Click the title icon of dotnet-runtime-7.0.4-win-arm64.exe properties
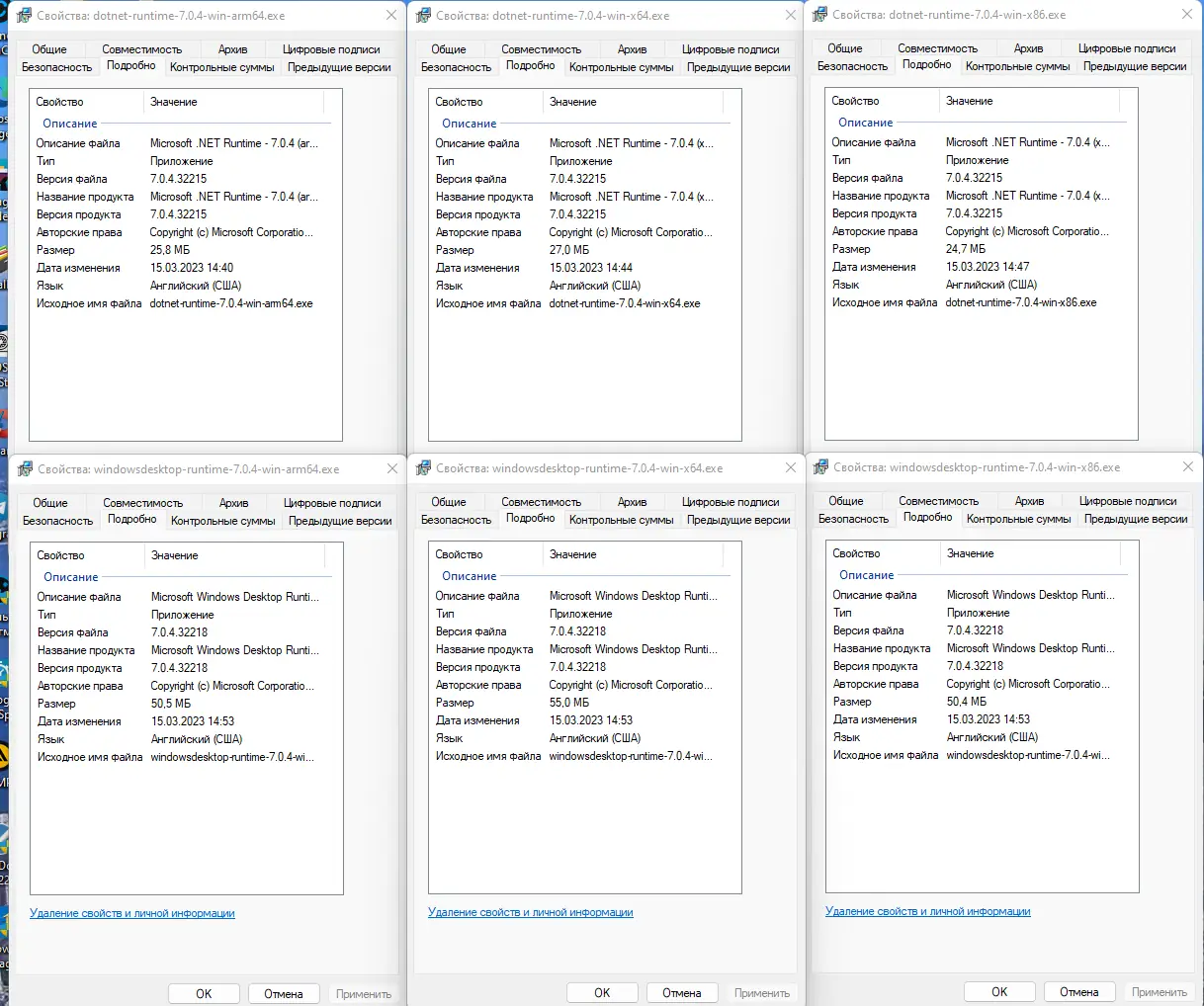The height and width of the screenshot is (1006, 1204). [x=25, y=16]
